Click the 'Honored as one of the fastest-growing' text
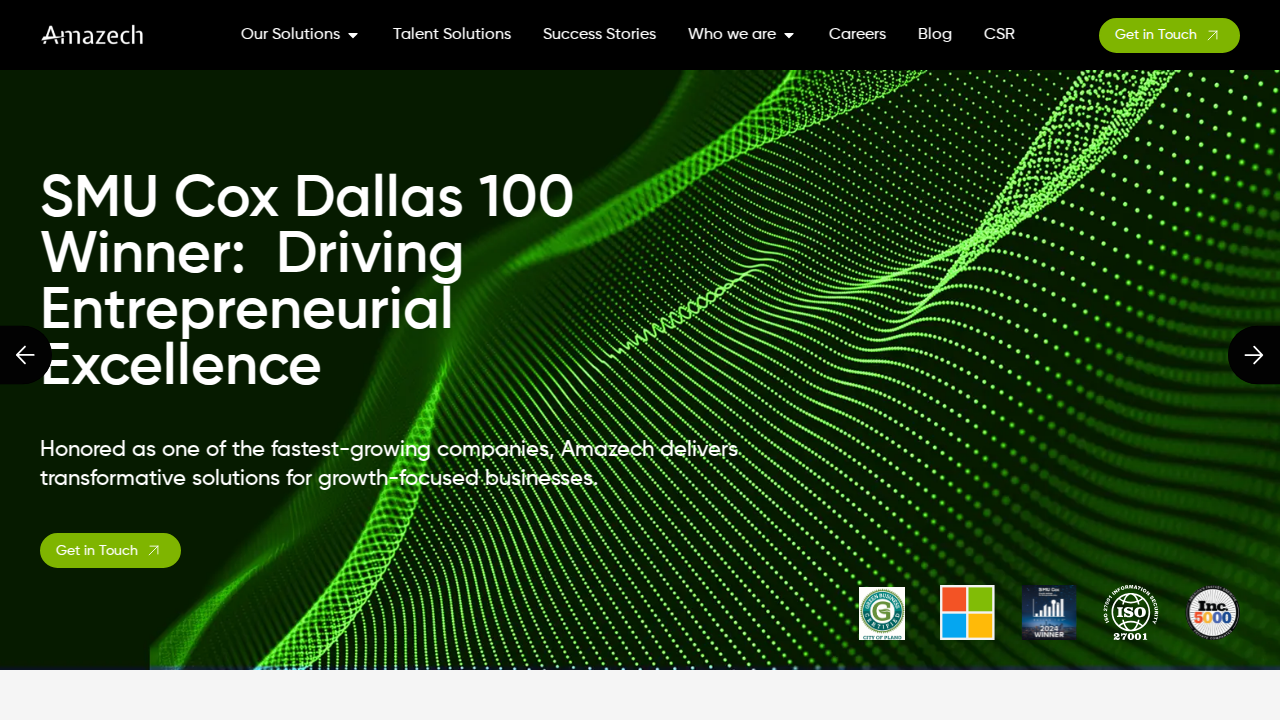The image size is (1280, 720). coord(390,463)
